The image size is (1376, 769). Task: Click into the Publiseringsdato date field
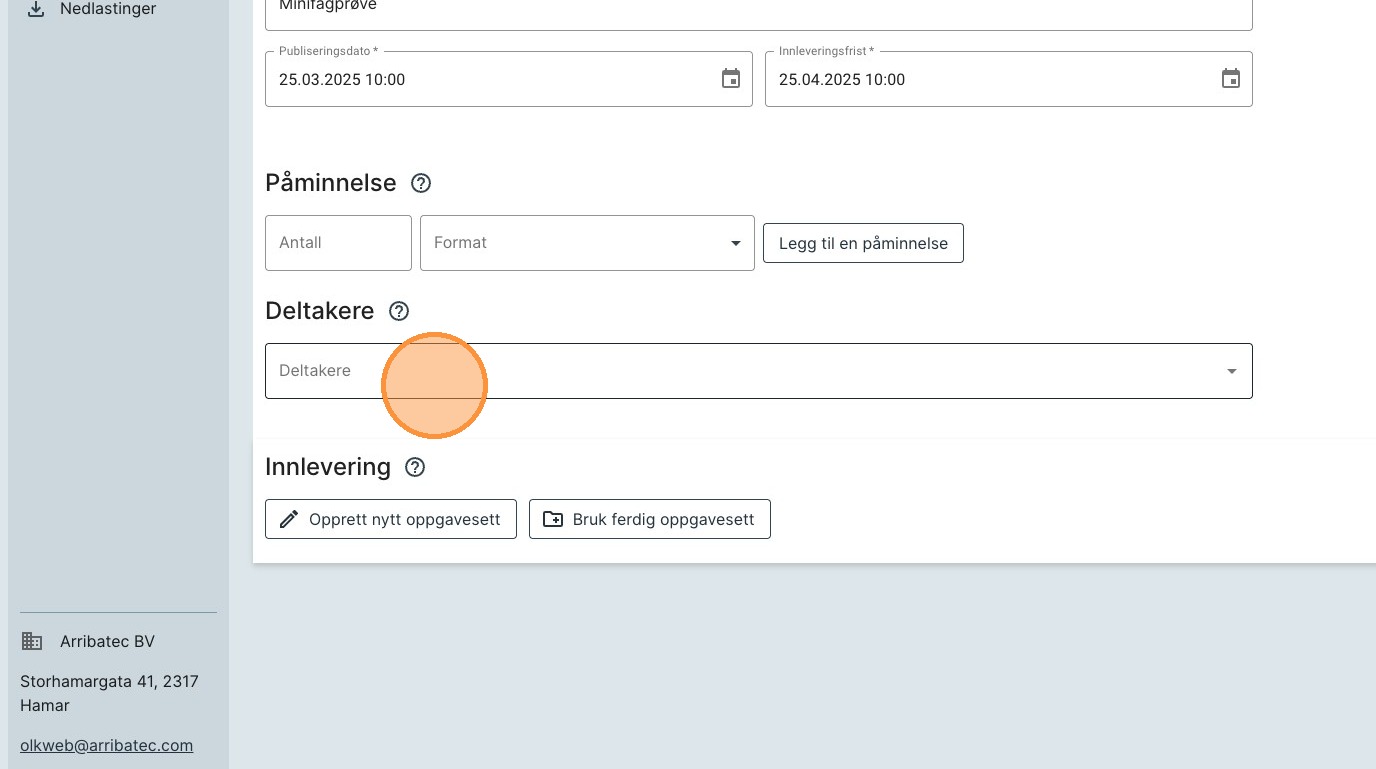point(490,80)
